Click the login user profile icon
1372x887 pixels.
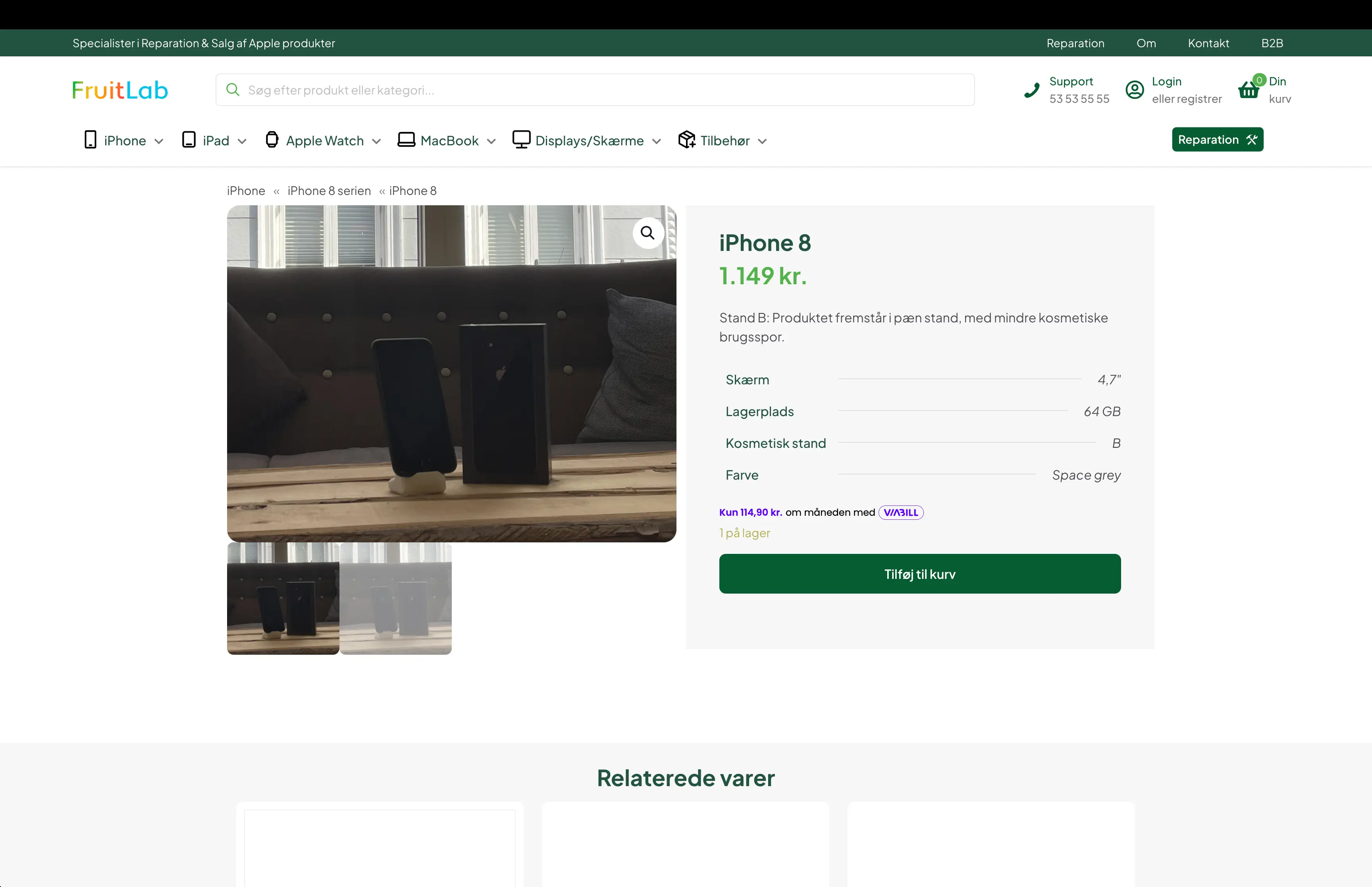(1134, 90)
